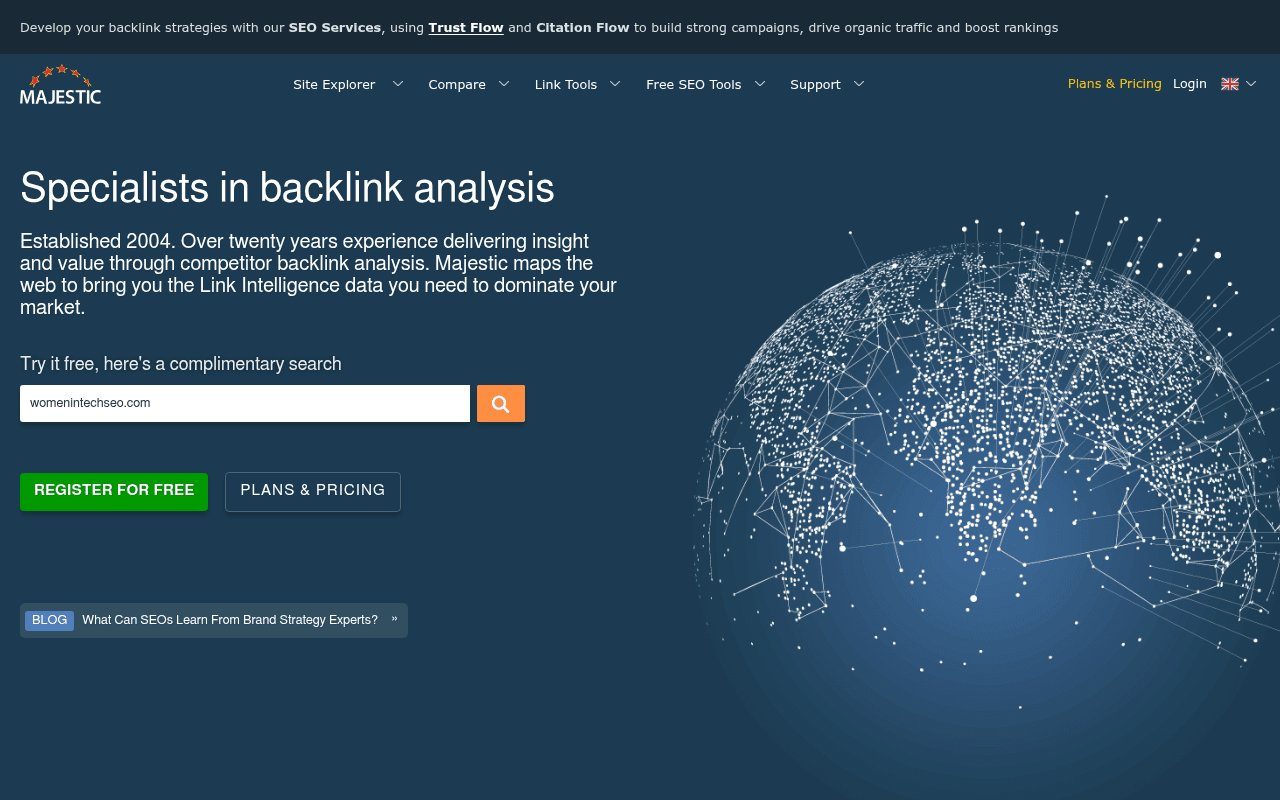Viewport: 1280px width, 800px height.
Task: Click the Majestic logo
Action: coord(60,84)
